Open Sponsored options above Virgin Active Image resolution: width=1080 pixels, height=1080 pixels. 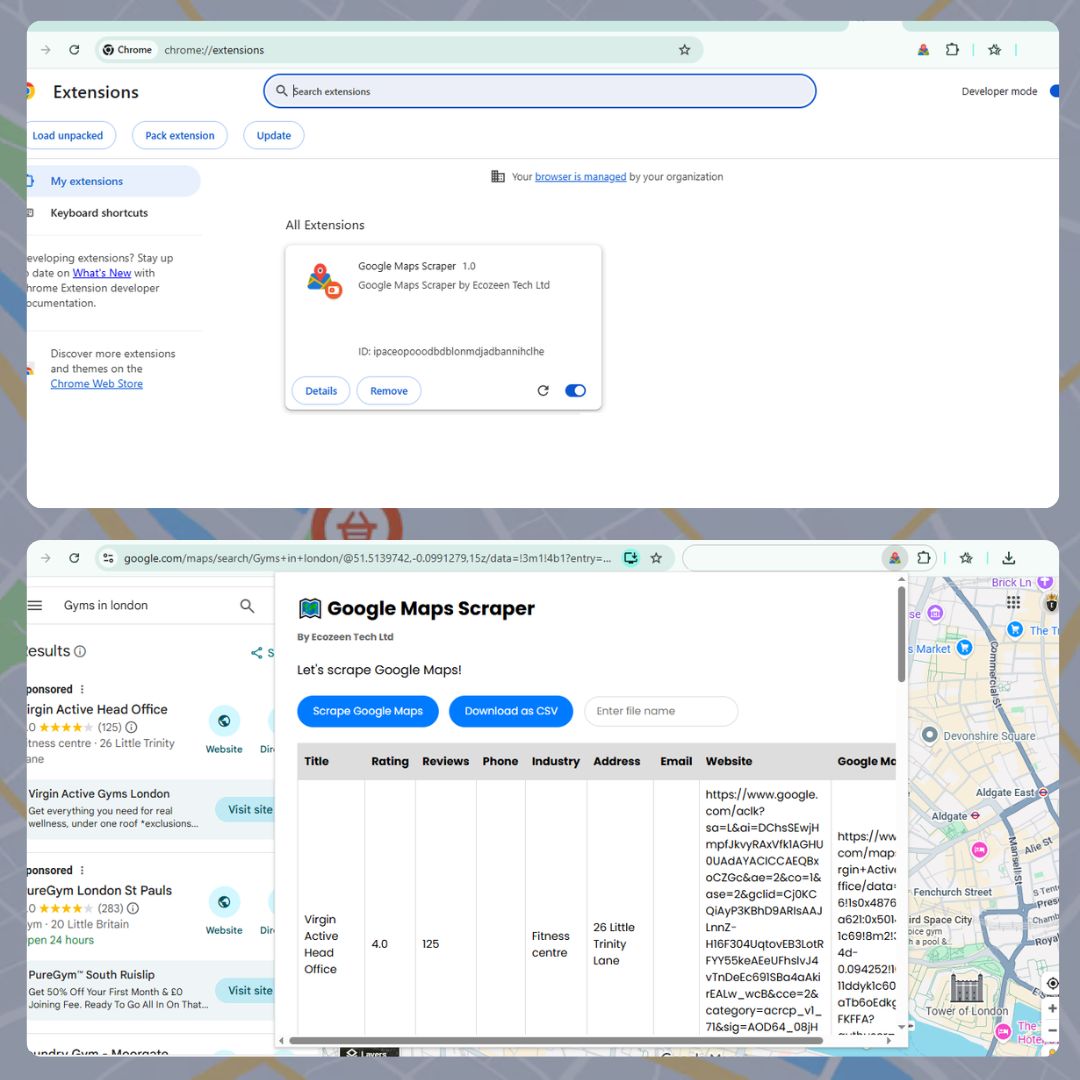click(82, 689)
